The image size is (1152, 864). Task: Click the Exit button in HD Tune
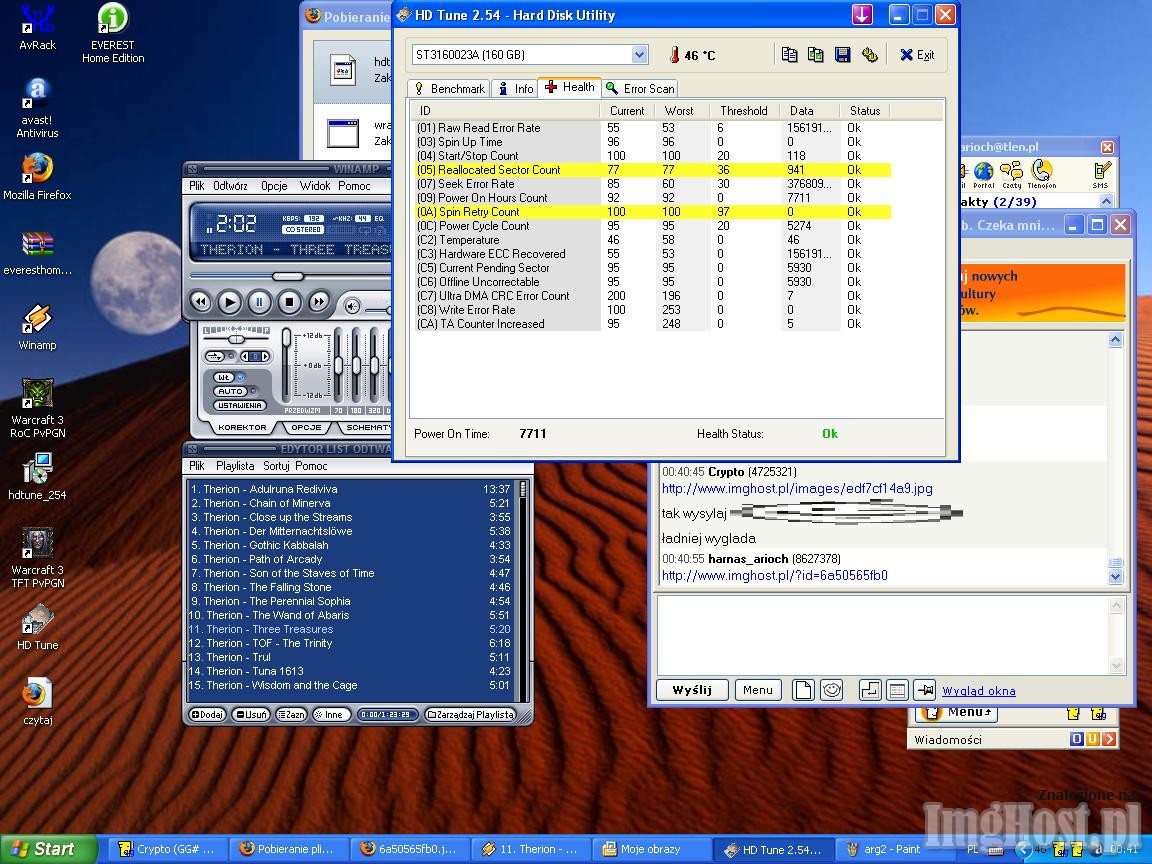917,54
